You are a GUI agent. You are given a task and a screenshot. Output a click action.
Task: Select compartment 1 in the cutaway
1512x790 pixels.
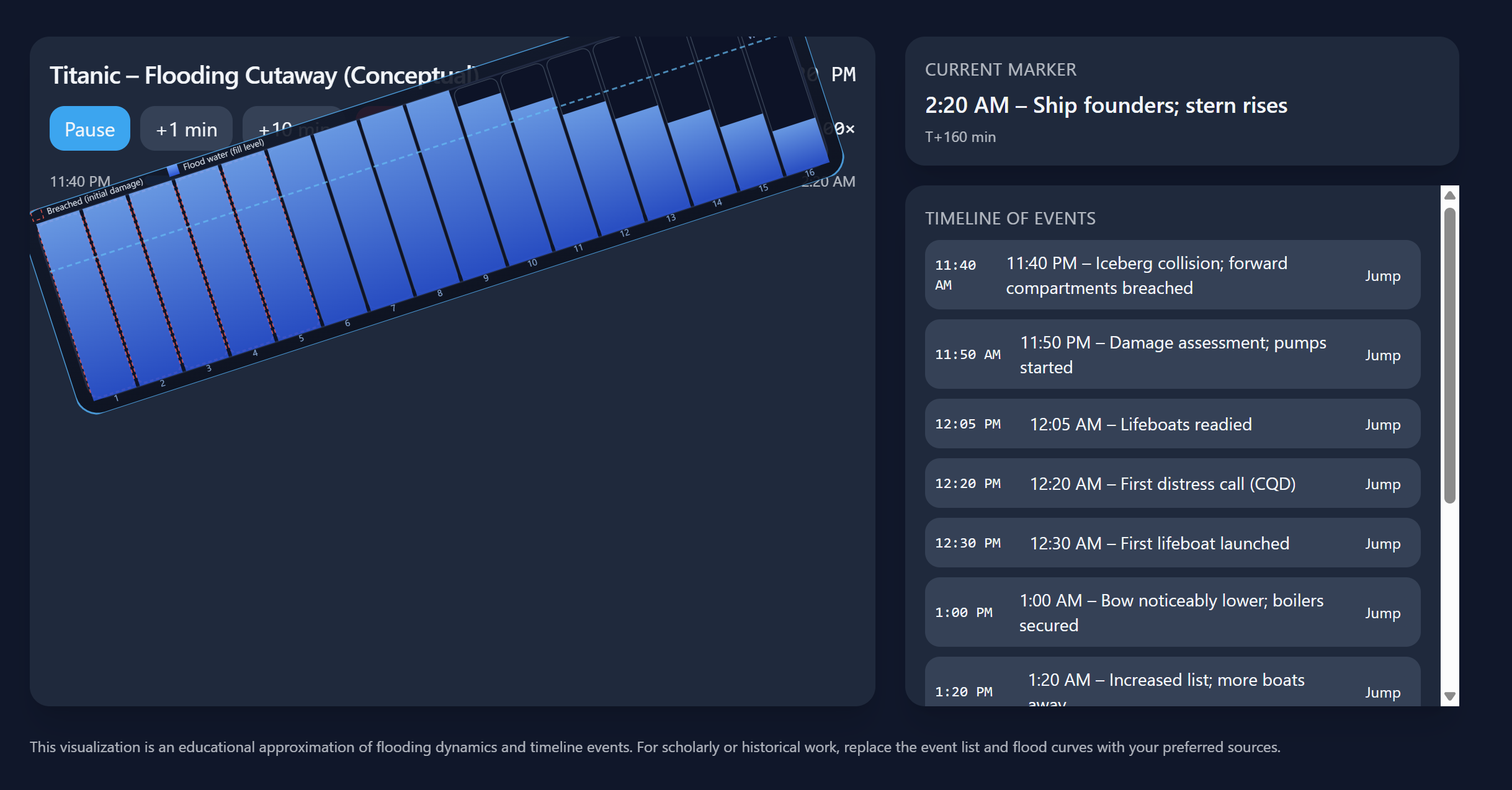[87, 310]
